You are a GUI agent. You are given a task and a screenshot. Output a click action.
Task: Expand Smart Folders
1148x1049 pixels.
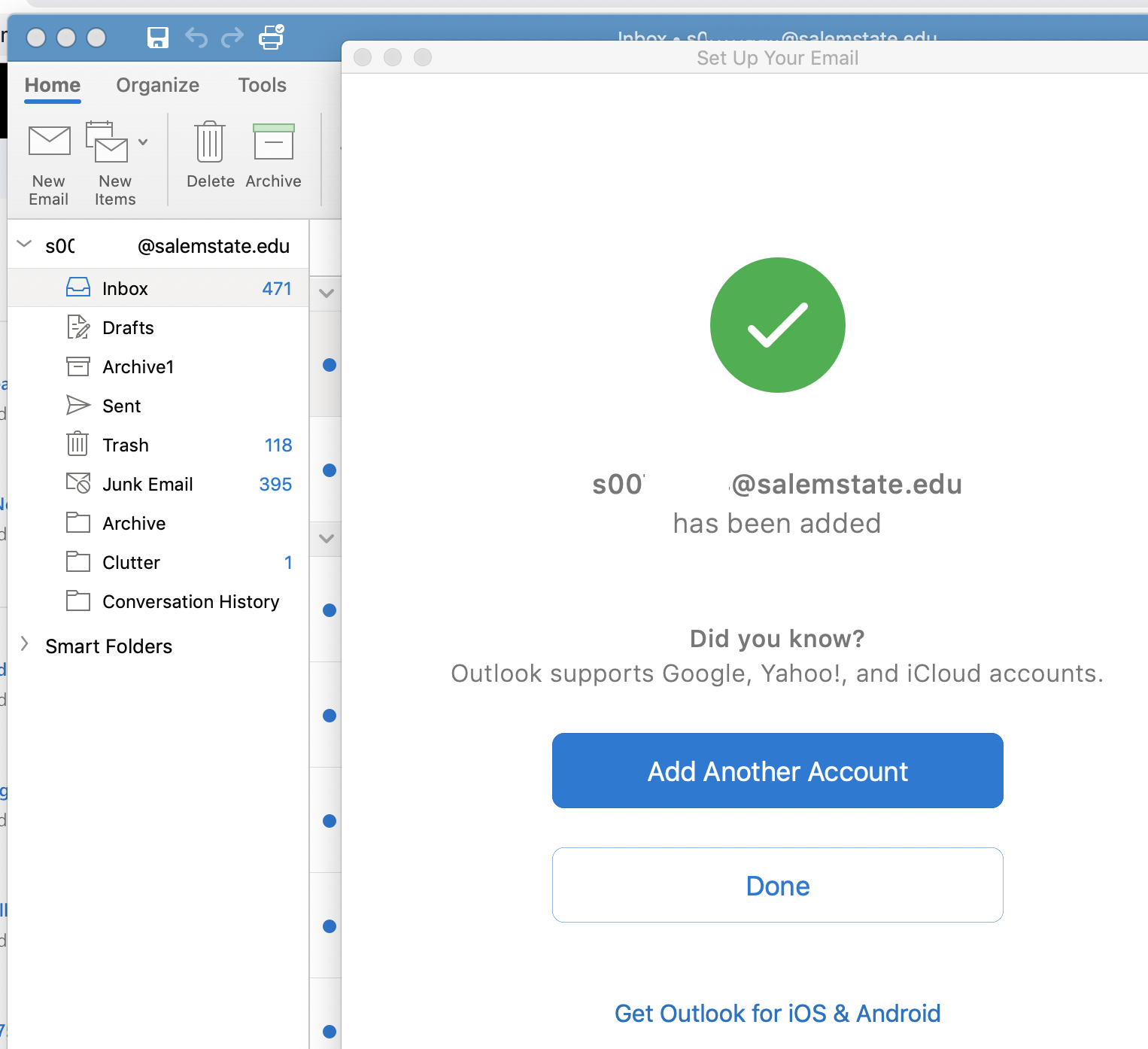24,643
